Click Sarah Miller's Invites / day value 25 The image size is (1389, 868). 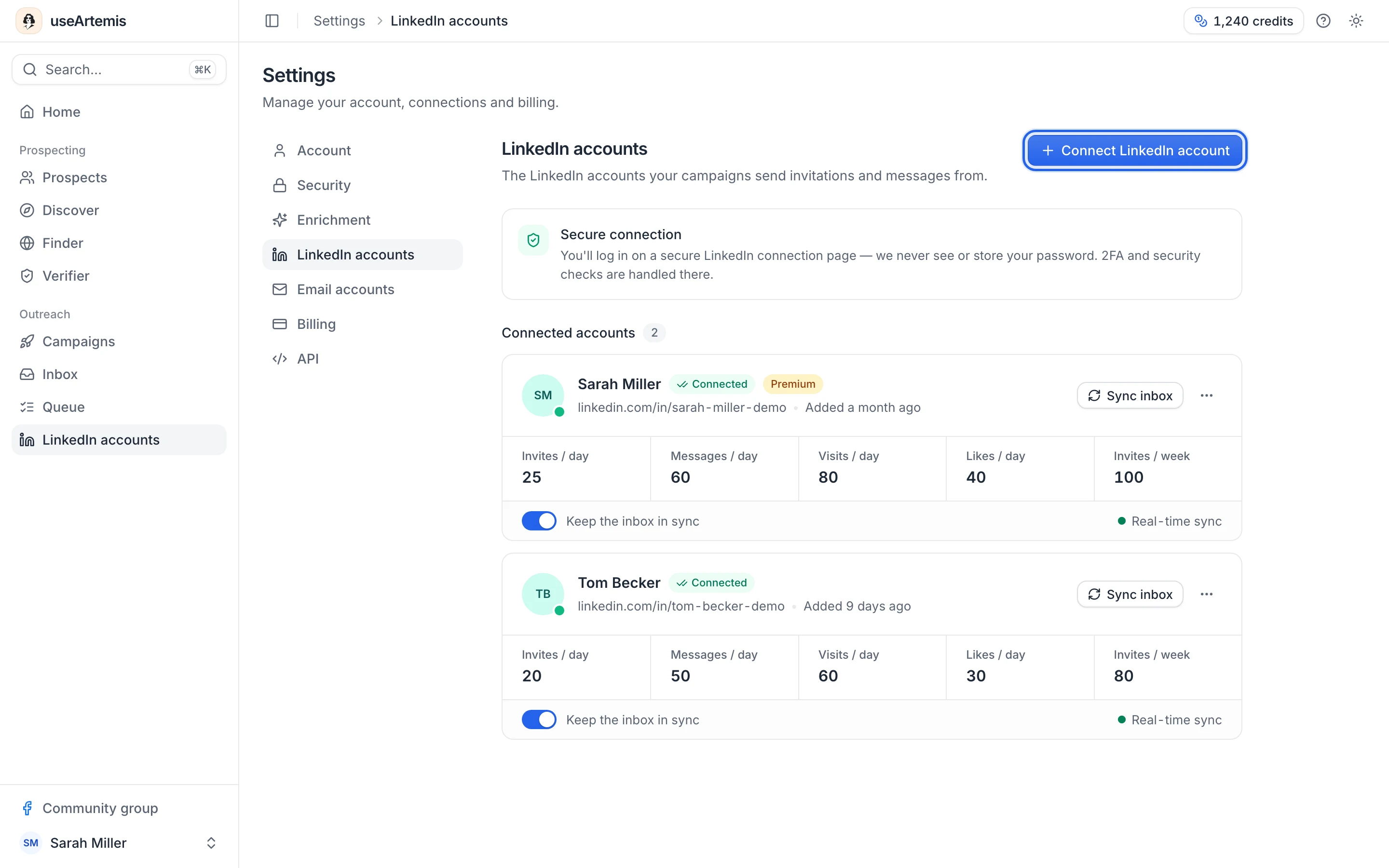(531, 477)
